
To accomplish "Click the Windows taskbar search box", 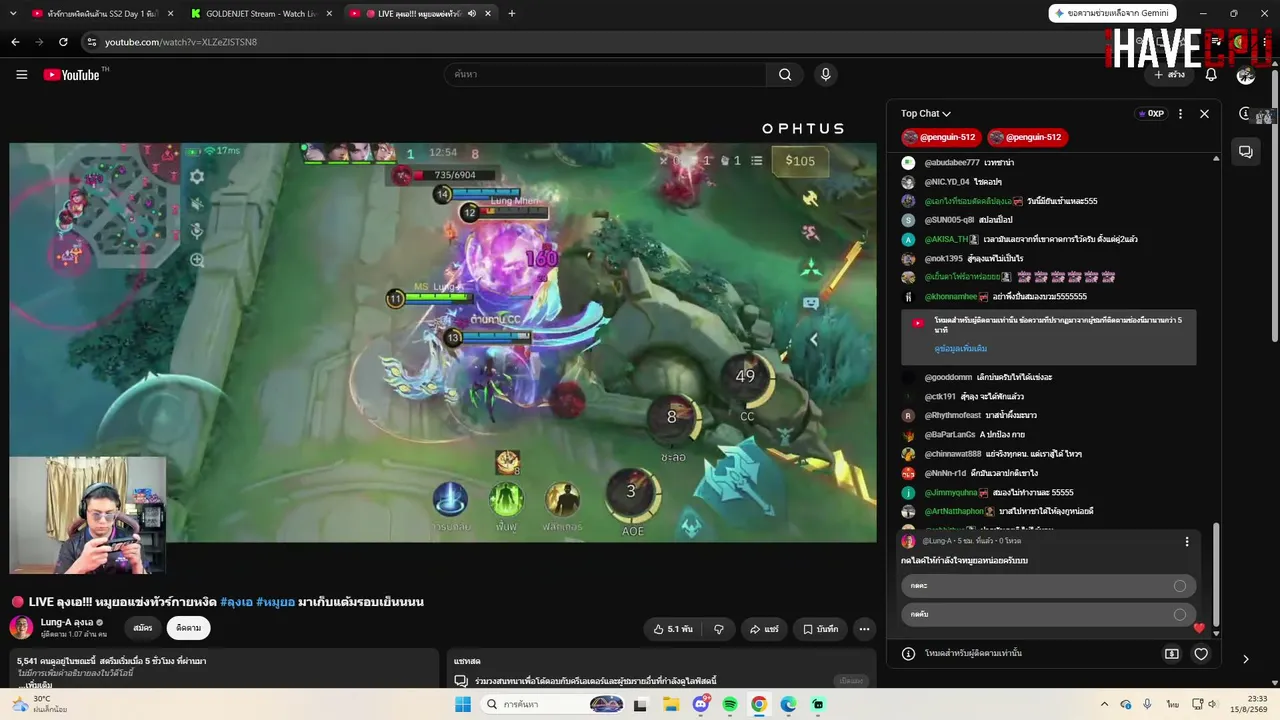I will pyautogui.click(x=553, y=705).
